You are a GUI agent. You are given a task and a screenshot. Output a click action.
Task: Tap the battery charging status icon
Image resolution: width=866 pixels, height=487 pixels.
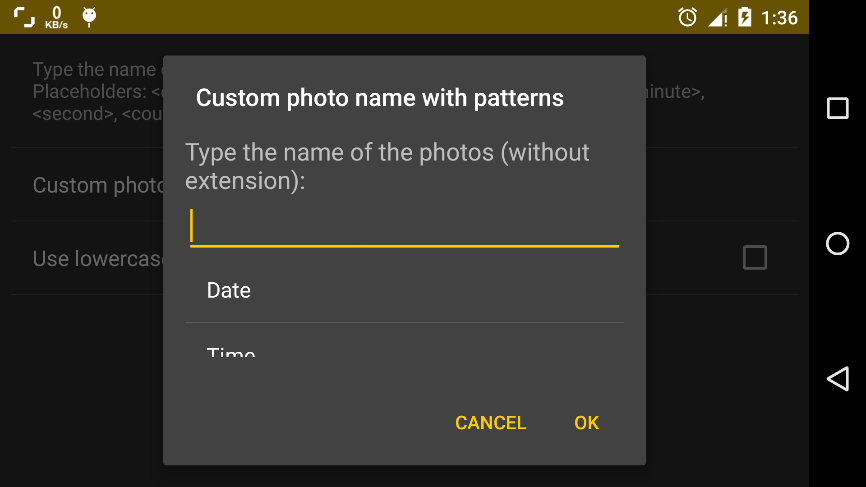744,17
